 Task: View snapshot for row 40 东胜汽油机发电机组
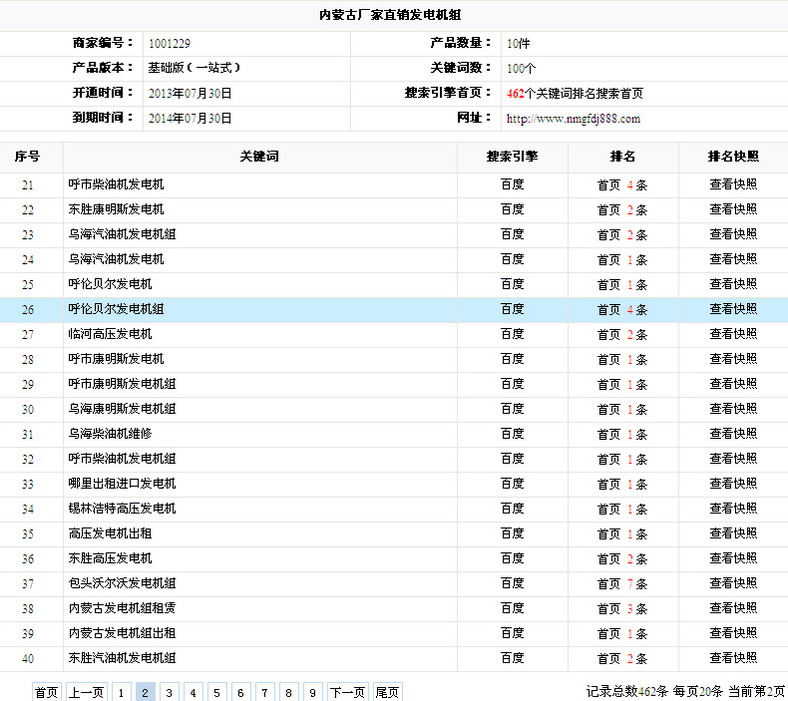pyautogui.click(x=733, y=658)
